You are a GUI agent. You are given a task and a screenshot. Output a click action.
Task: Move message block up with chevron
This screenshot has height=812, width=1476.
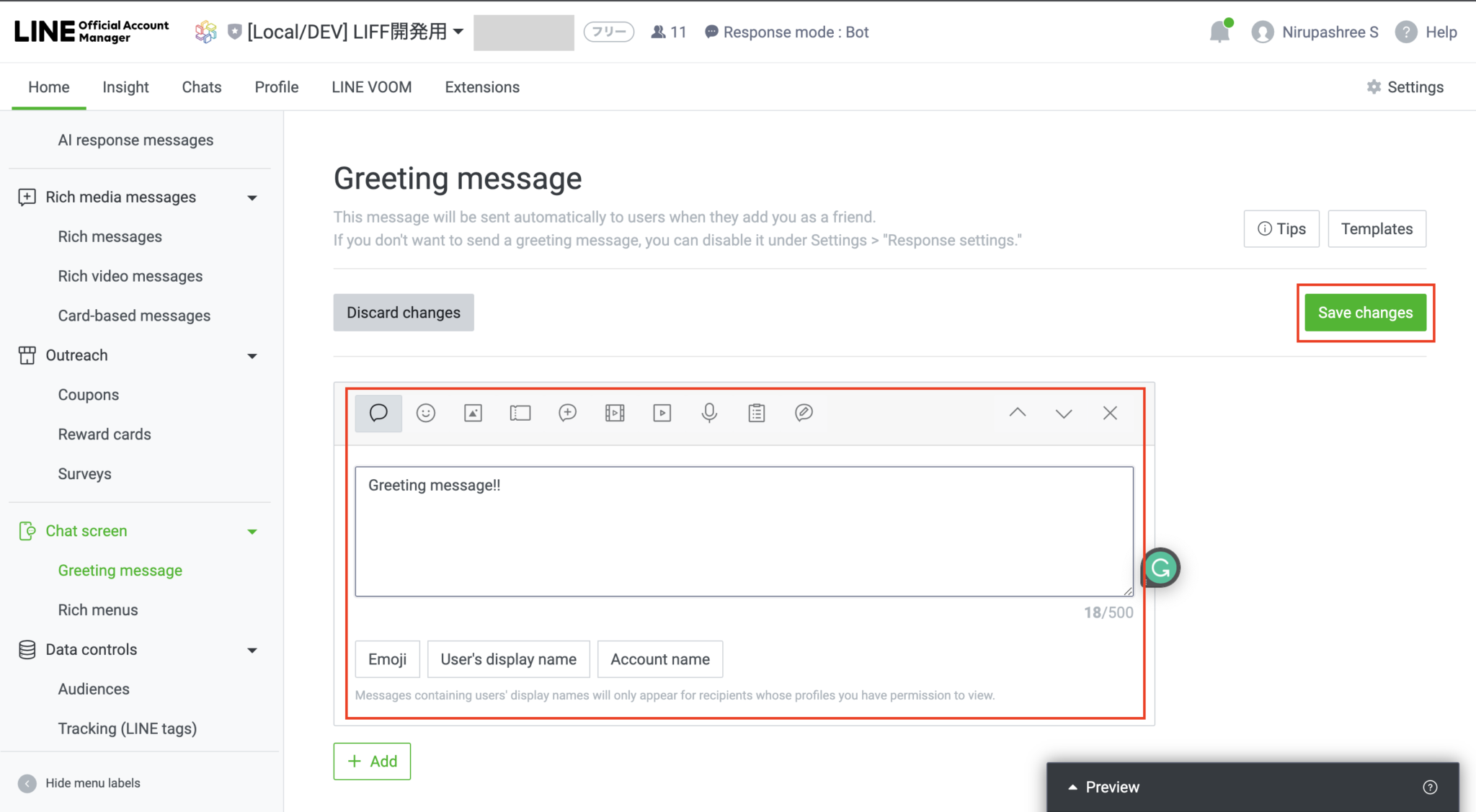pyautogui.click(x=1018, y=413)
